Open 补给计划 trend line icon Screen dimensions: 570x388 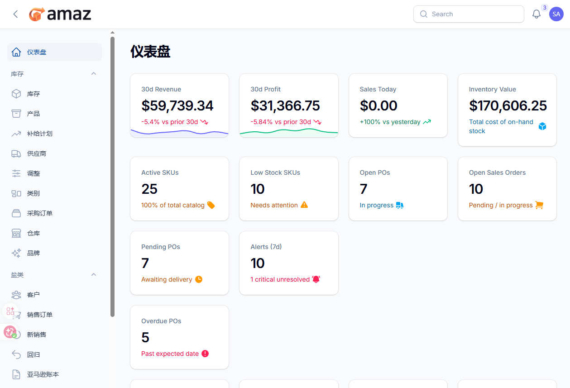[x=16, y=133]
